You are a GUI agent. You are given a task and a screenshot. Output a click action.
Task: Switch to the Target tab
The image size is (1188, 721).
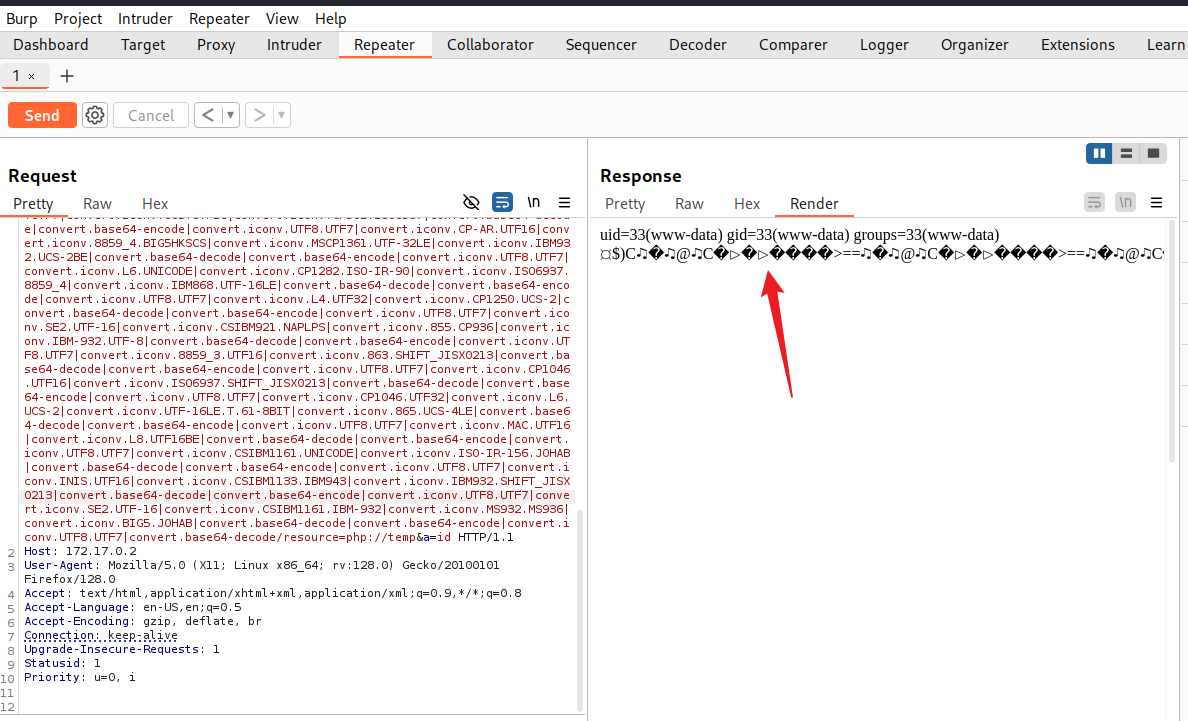tap(142, 45)
